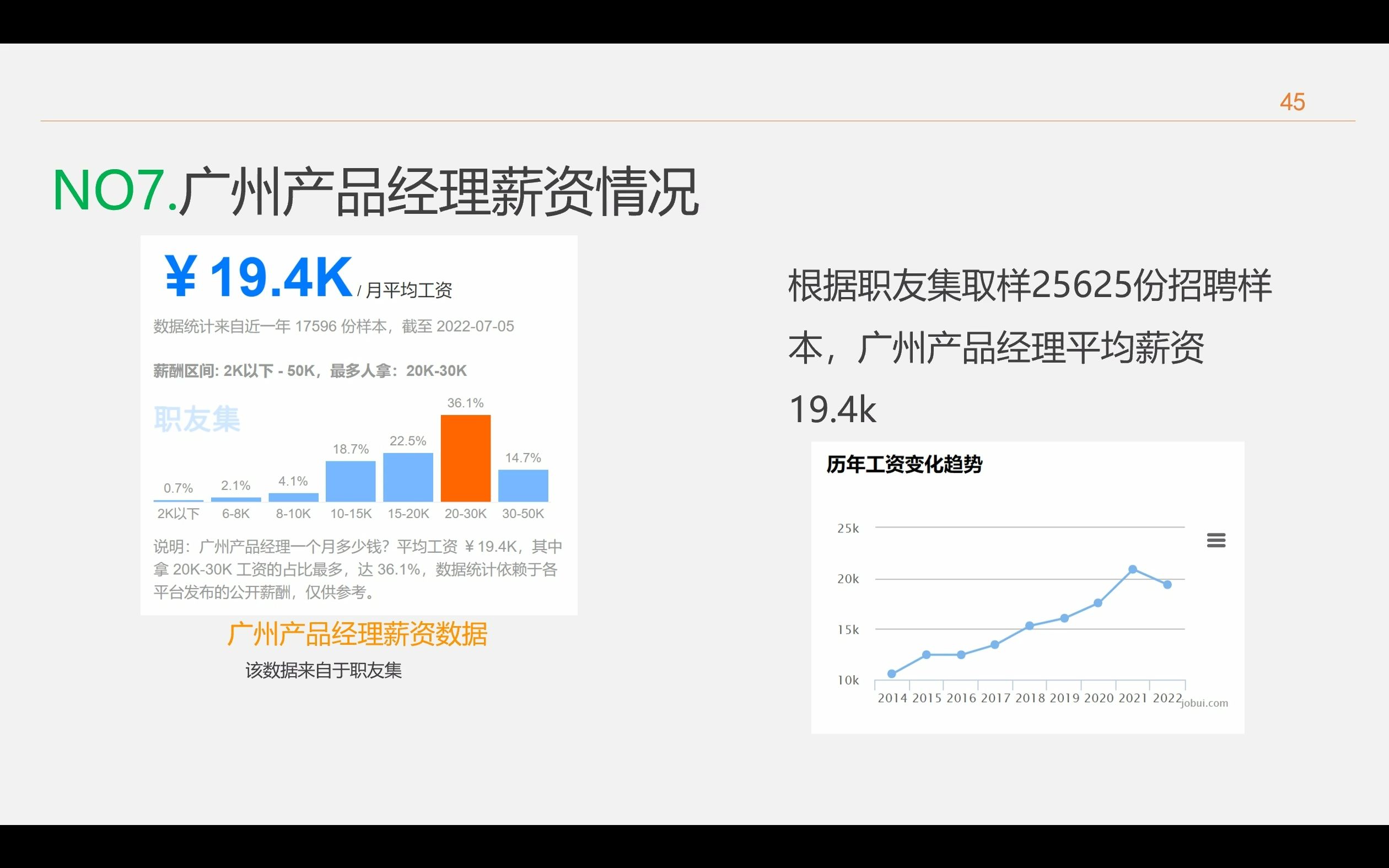
Task: Click the 19.4k text on the right
Action: click(833, 409)
